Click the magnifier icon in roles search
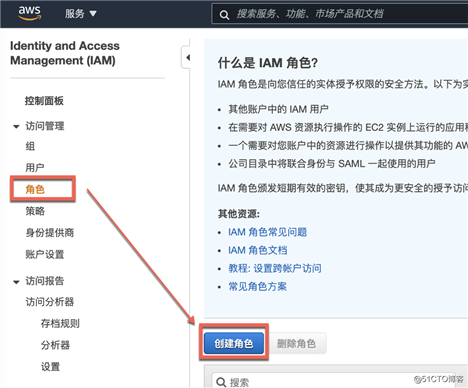The height and width of the screenshot is (388, 468). 221,382
